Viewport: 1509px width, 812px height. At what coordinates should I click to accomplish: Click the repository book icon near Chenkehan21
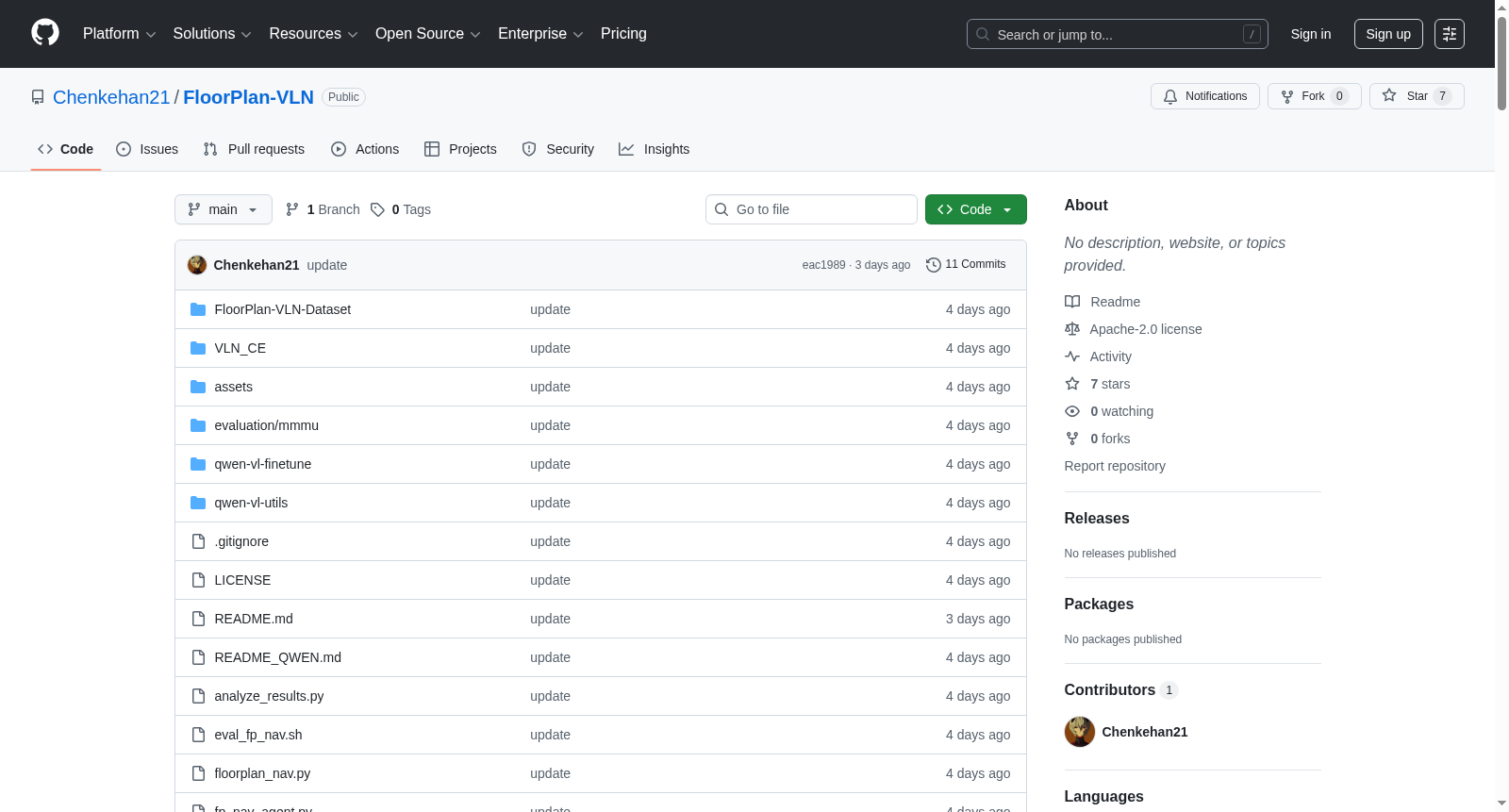pyautogui.click(x=38, y=97)
